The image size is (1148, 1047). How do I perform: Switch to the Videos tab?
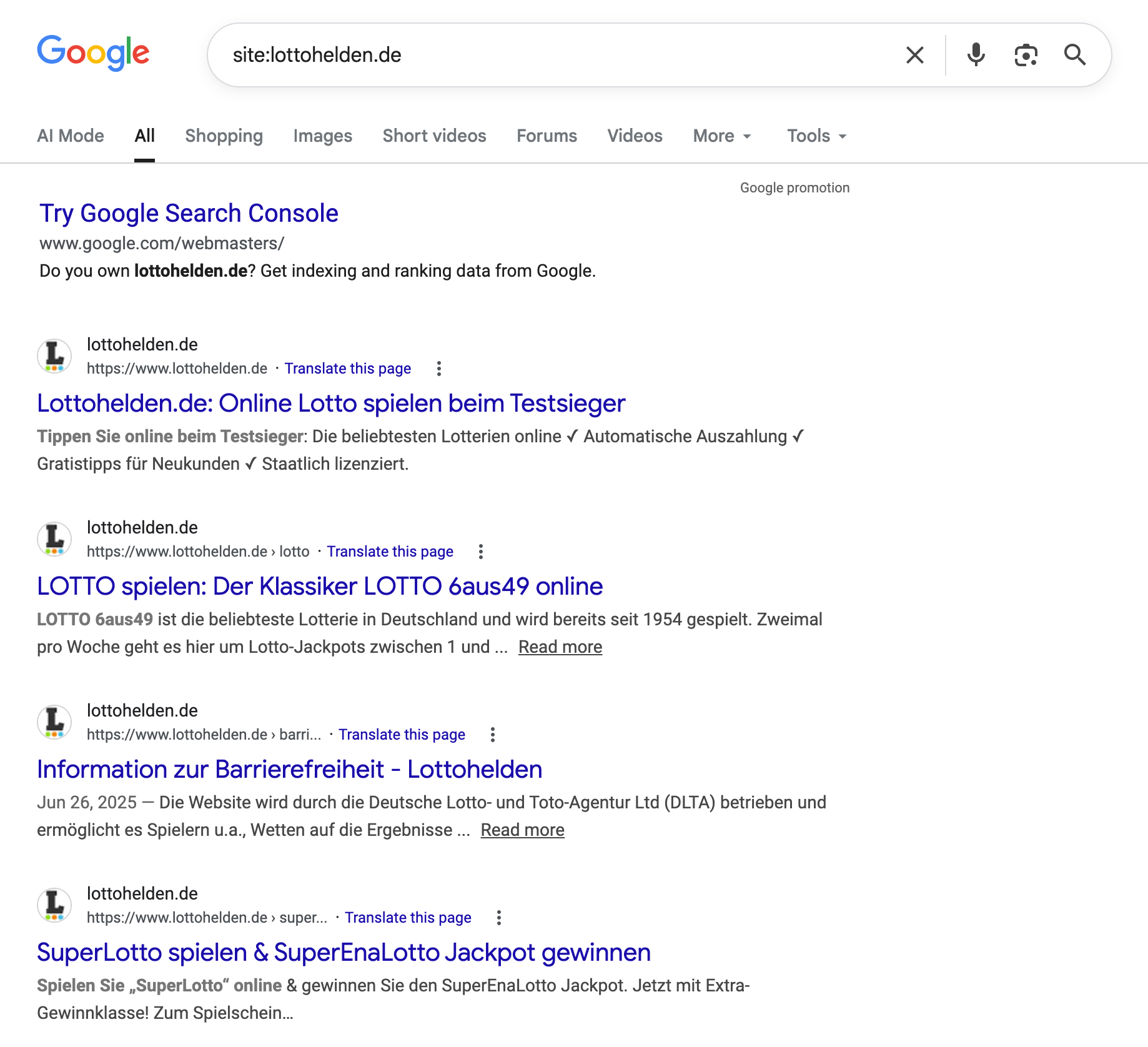coord(635,136)
